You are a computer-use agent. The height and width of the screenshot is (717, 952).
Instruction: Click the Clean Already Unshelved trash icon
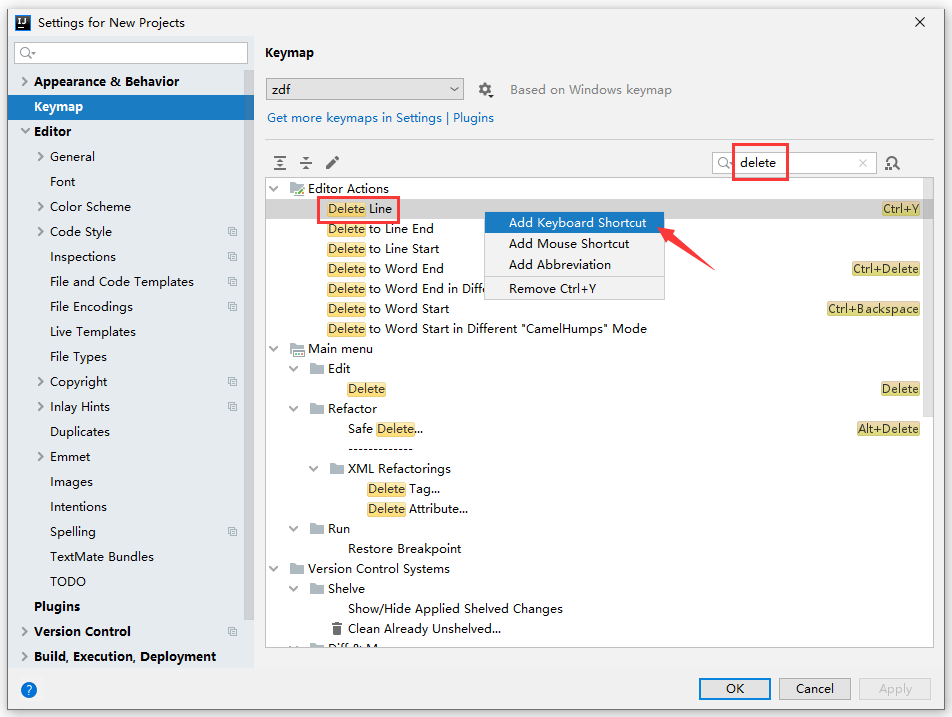[x=337, y=629]
